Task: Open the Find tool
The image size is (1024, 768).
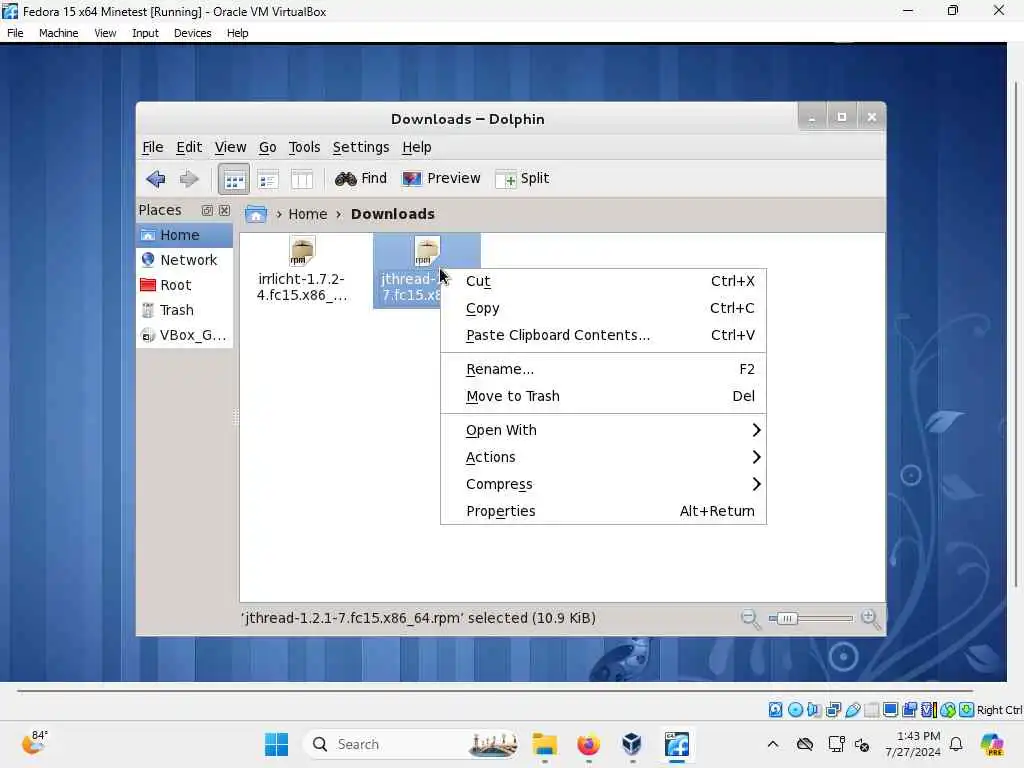Action: (360, 178)
